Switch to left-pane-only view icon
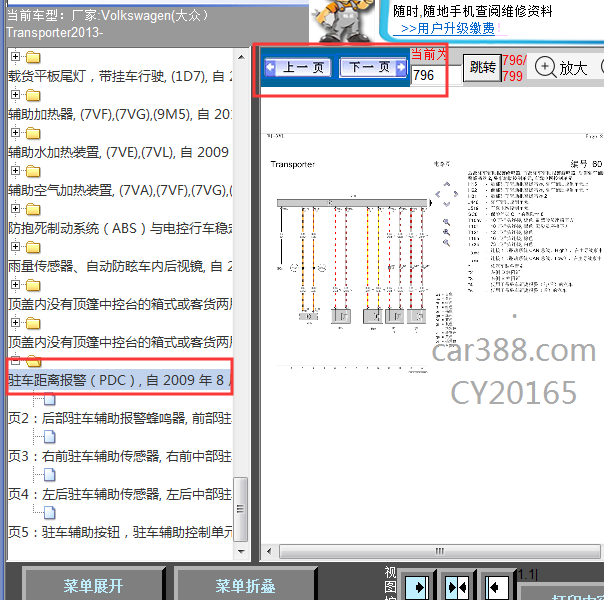 (417, 587)
